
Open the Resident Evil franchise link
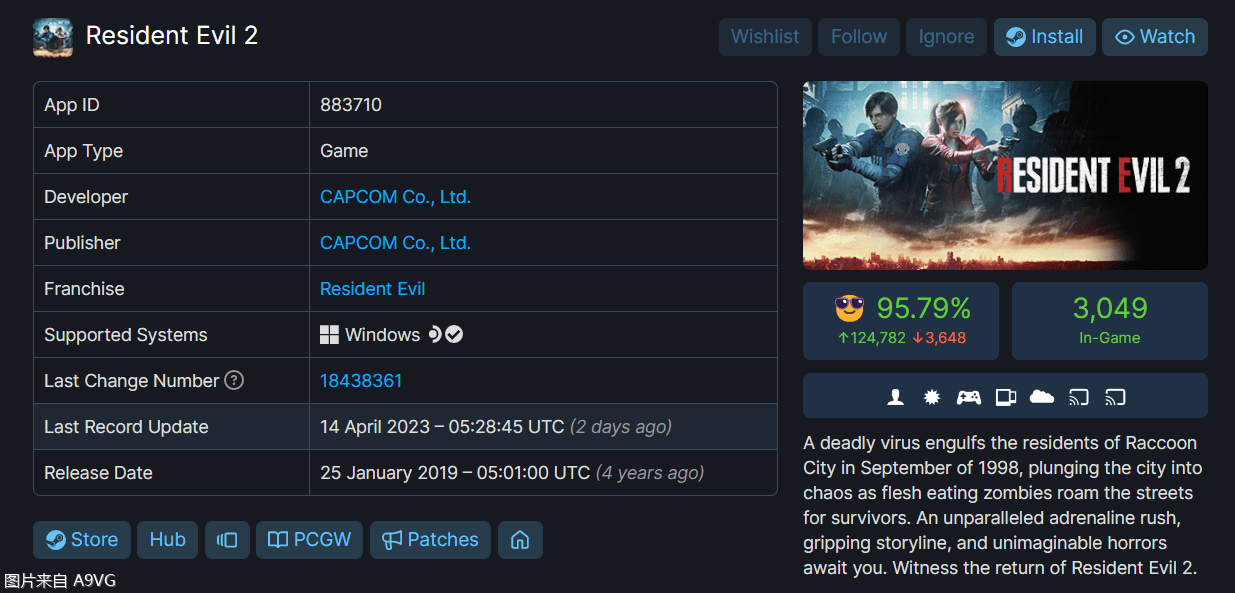coord(372,289)
